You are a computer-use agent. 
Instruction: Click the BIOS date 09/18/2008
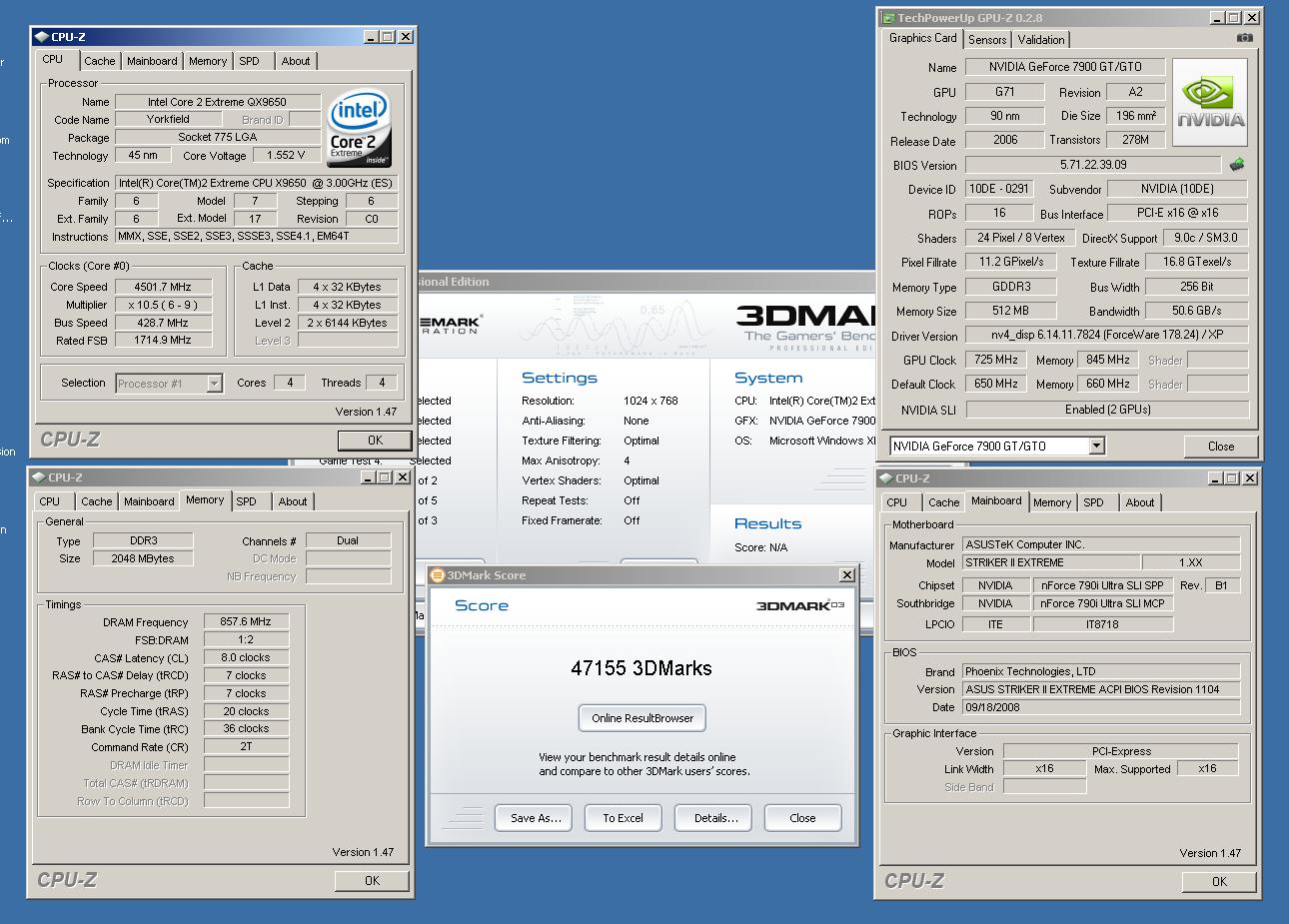1101,707
